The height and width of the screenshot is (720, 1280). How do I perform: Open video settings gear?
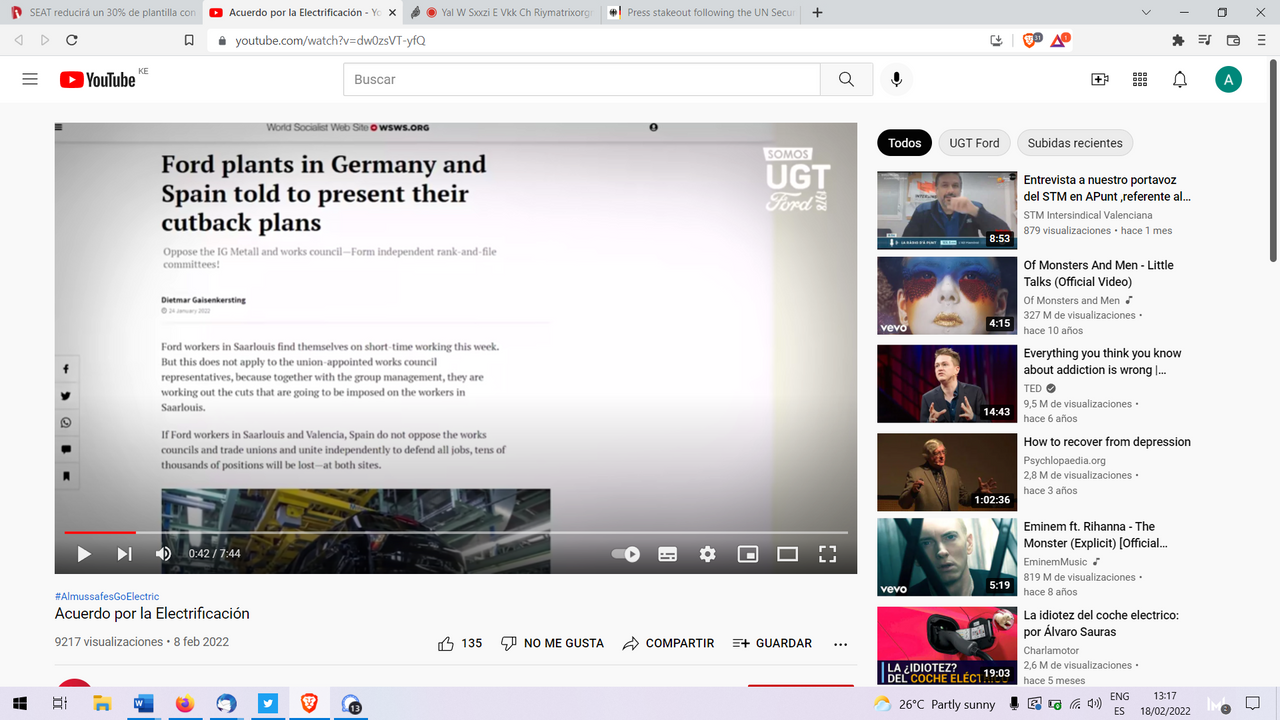[x=708, y=554]
